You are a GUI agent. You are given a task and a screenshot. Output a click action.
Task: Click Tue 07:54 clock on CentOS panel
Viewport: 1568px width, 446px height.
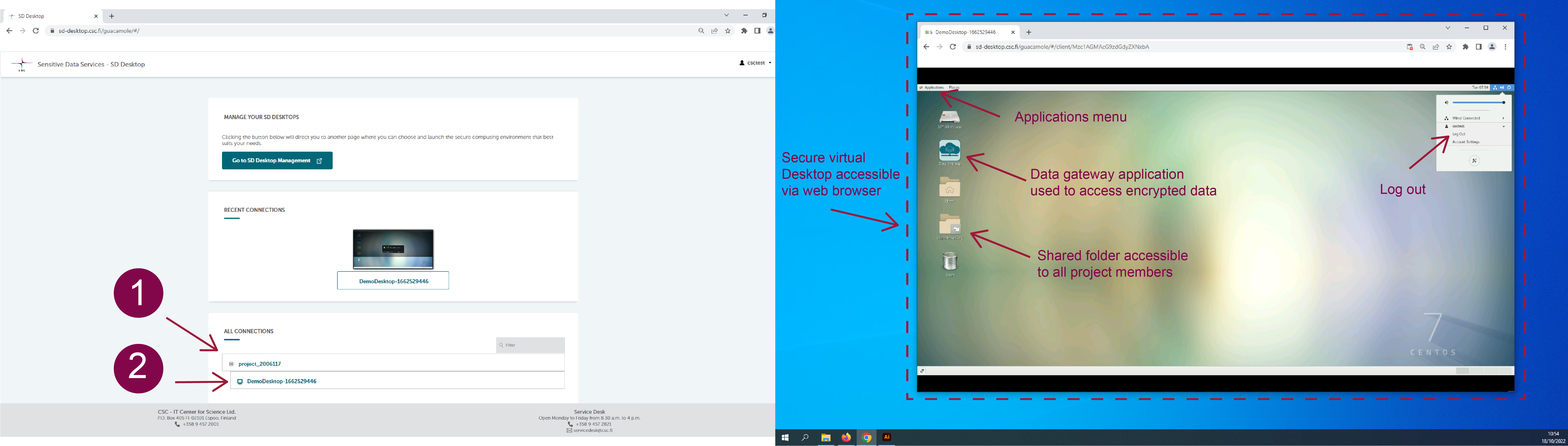1480,88
